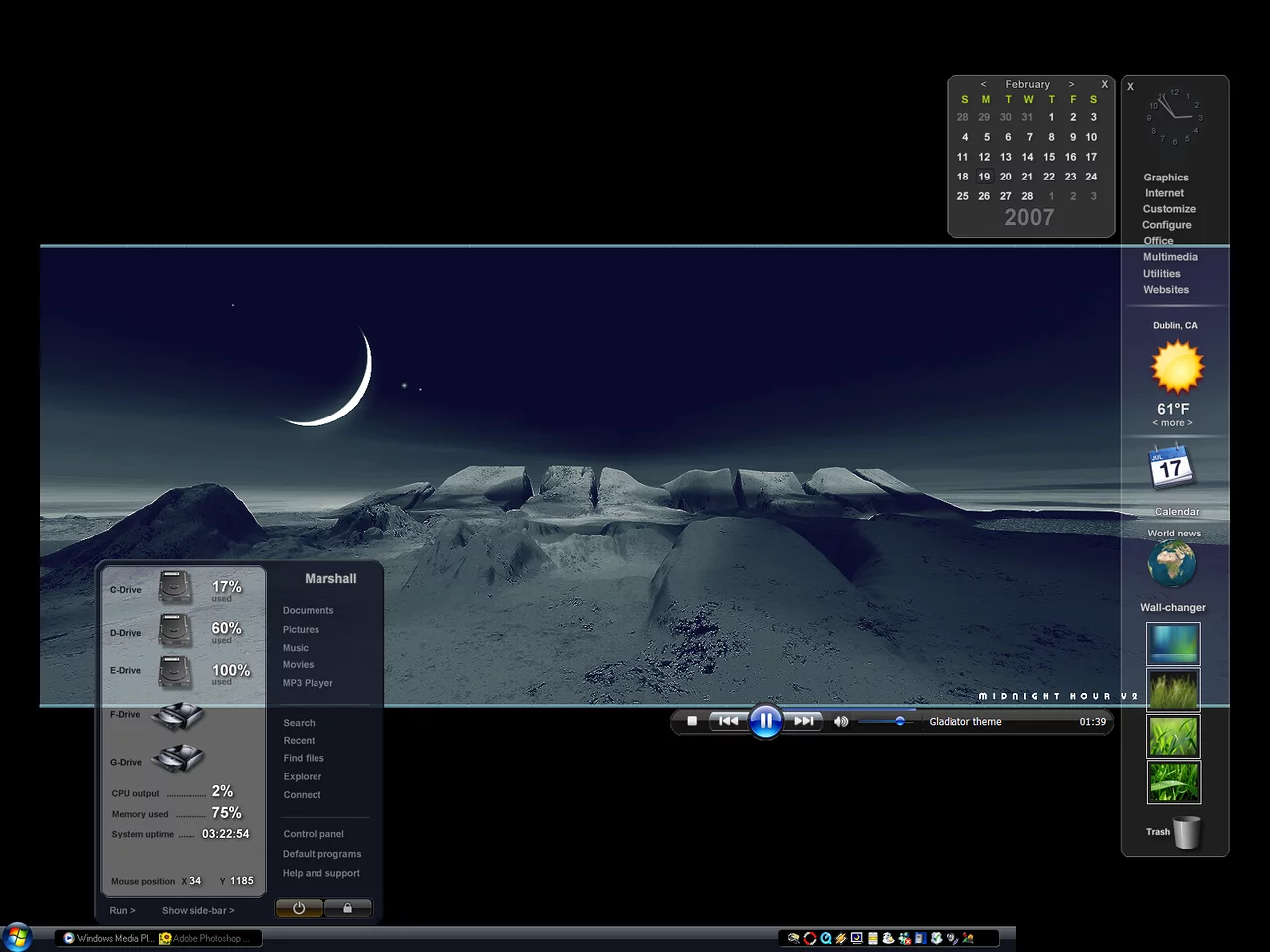Pause the Gladiator theme playback
The height and width of the screenshot is (952, 1270).
(765, 721)
